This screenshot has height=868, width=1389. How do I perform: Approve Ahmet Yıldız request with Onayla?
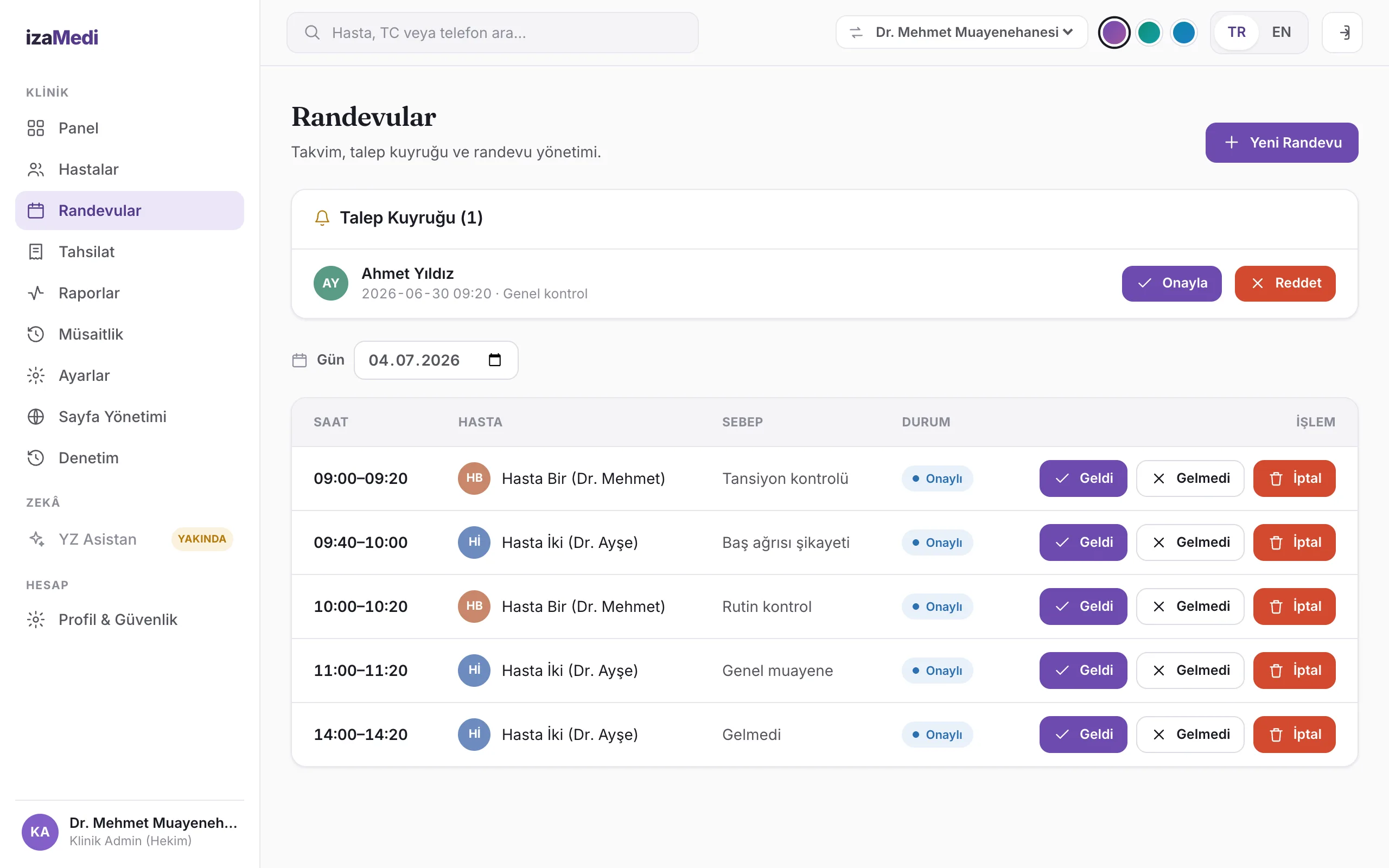click(x=1171, y=283)
